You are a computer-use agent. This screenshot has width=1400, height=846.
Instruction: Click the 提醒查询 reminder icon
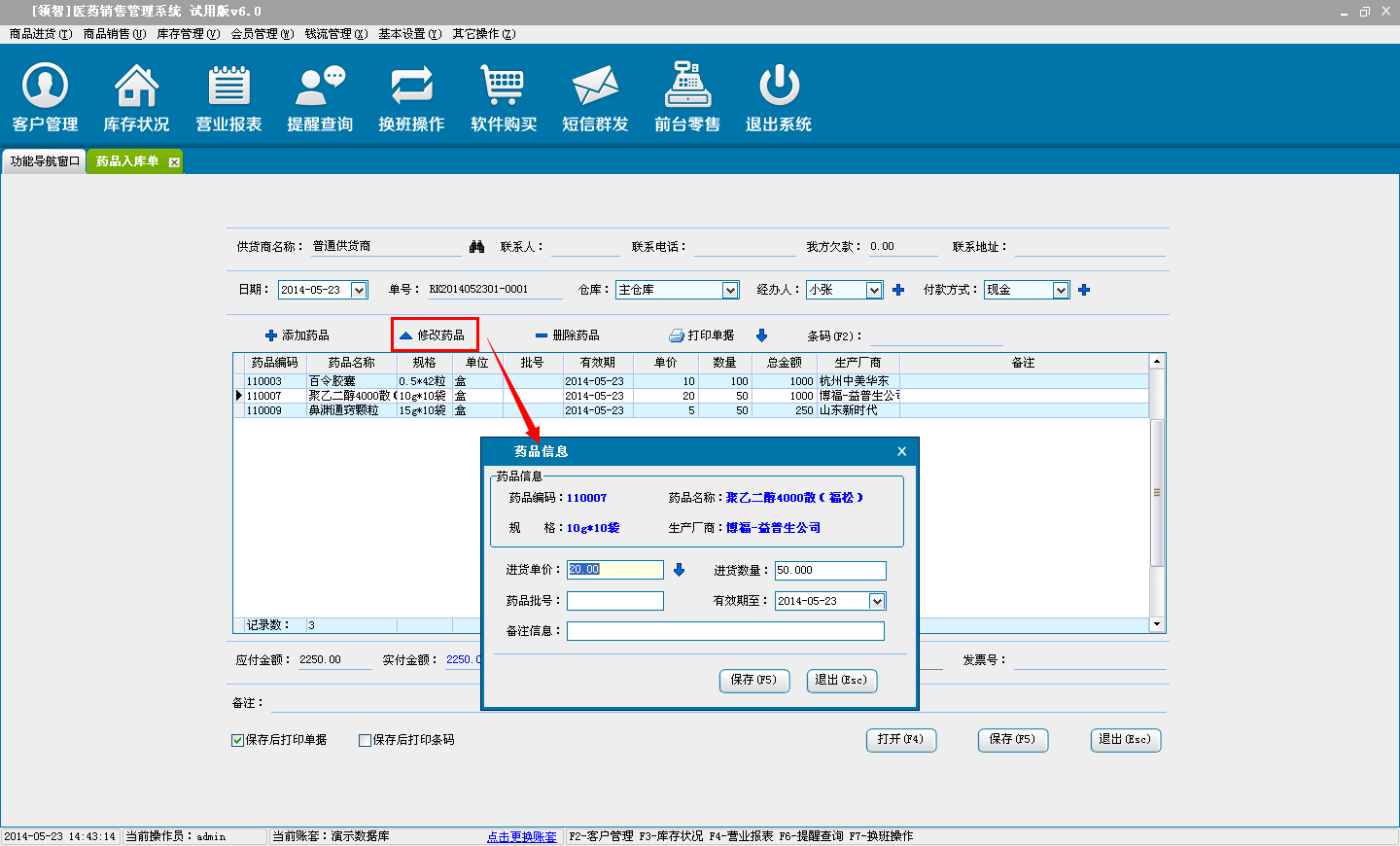[320, 87]
